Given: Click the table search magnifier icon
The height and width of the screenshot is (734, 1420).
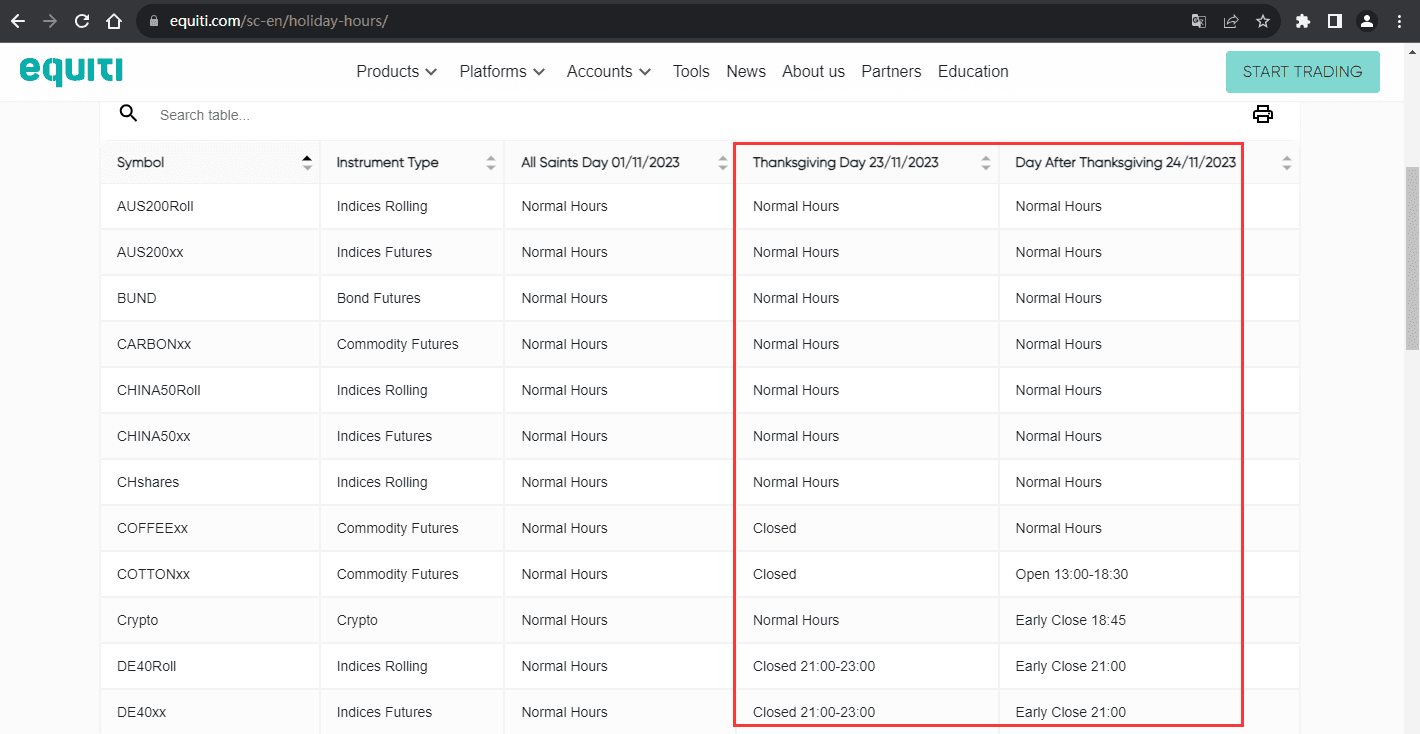Looking at the screenshot, I should pyautogui.click(x=128, y=113).
